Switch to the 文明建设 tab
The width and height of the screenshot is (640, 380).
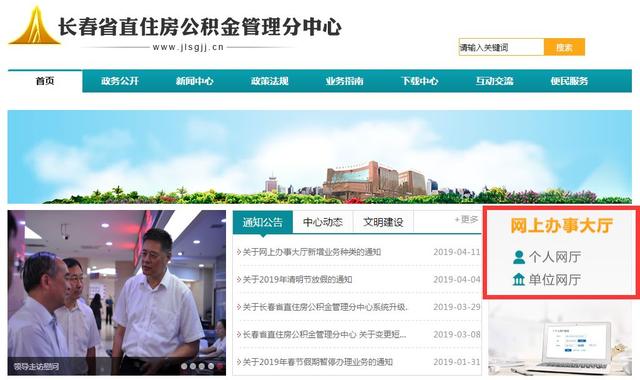coord(383,222)
